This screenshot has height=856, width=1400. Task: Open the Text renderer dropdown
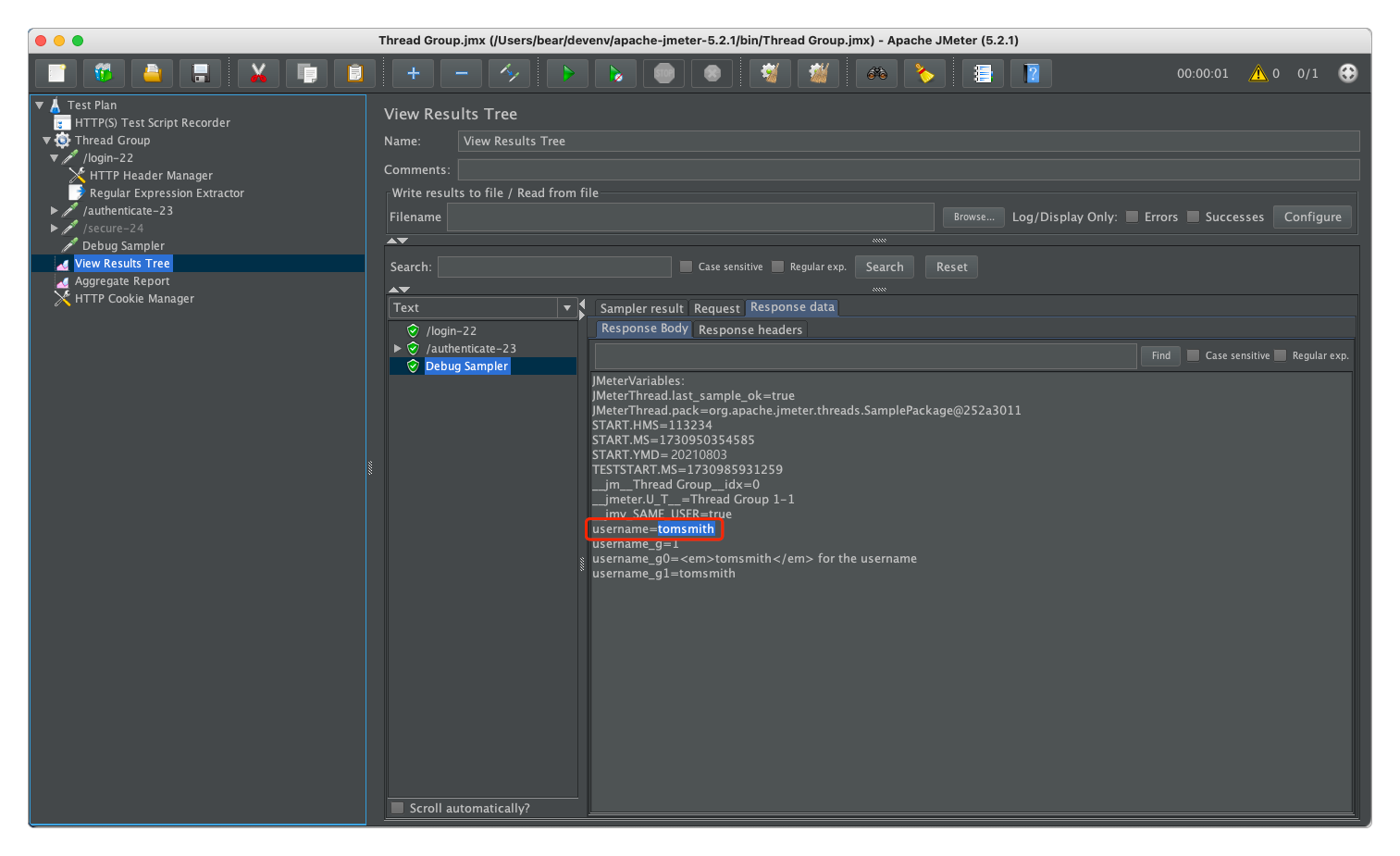(x=567, y=307)
